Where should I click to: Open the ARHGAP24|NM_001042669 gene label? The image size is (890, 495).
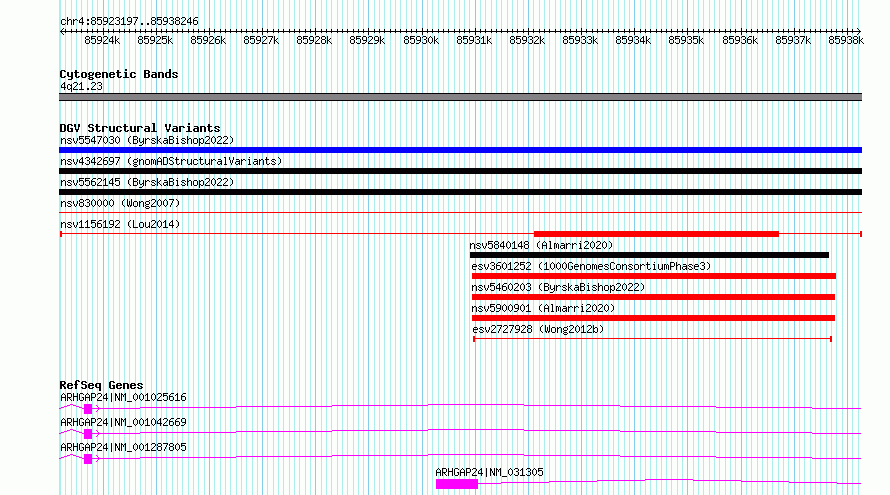coord(123,422)
